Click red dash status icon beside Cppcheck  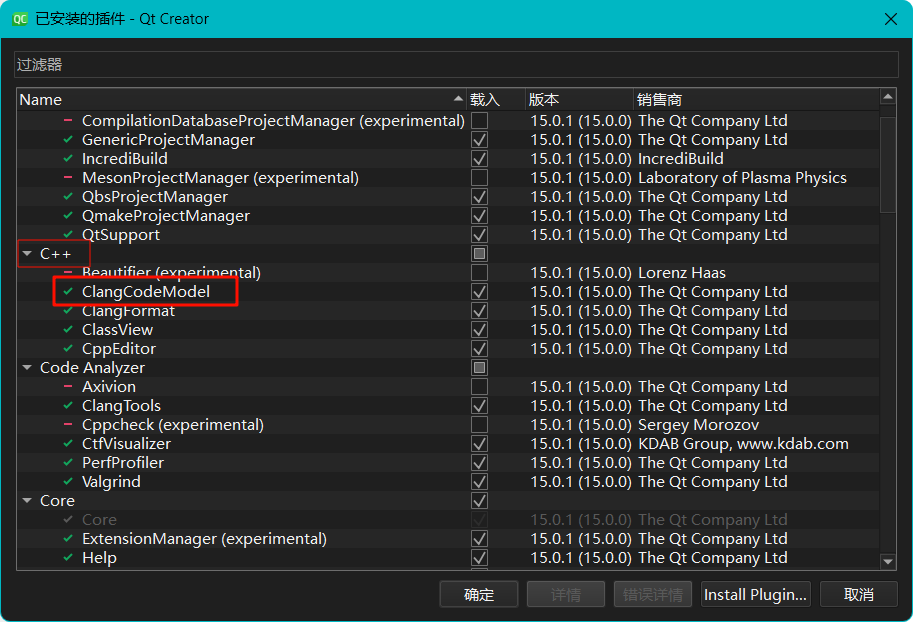pyautogui.click(x=68, y=425)
